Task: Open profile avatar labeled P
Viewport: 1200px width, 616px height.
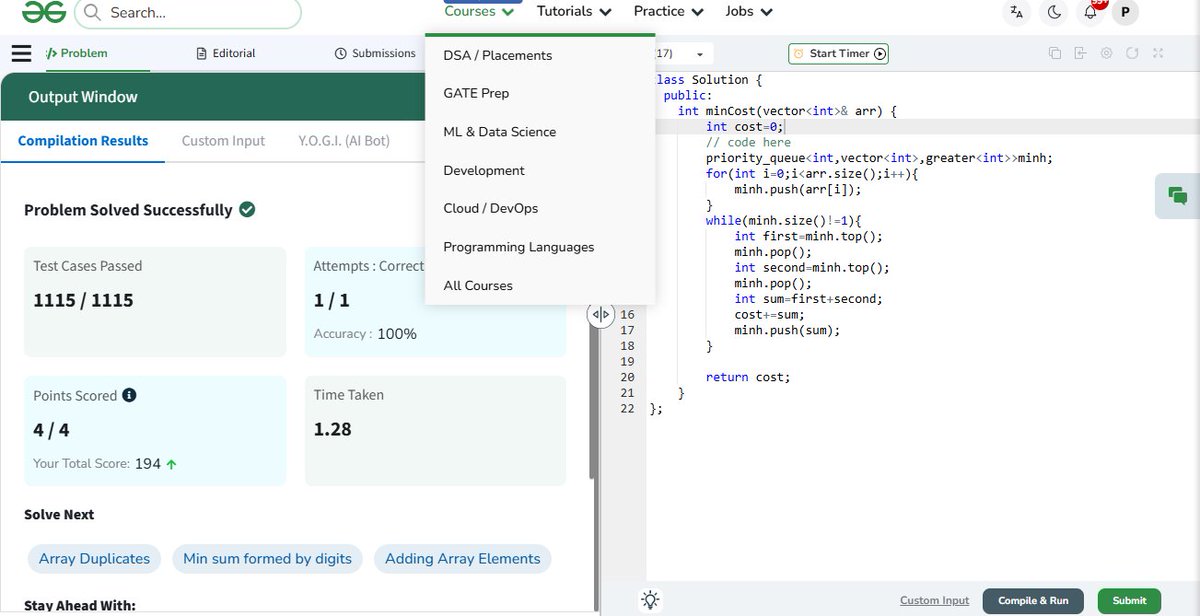Action: [1126, 12]
